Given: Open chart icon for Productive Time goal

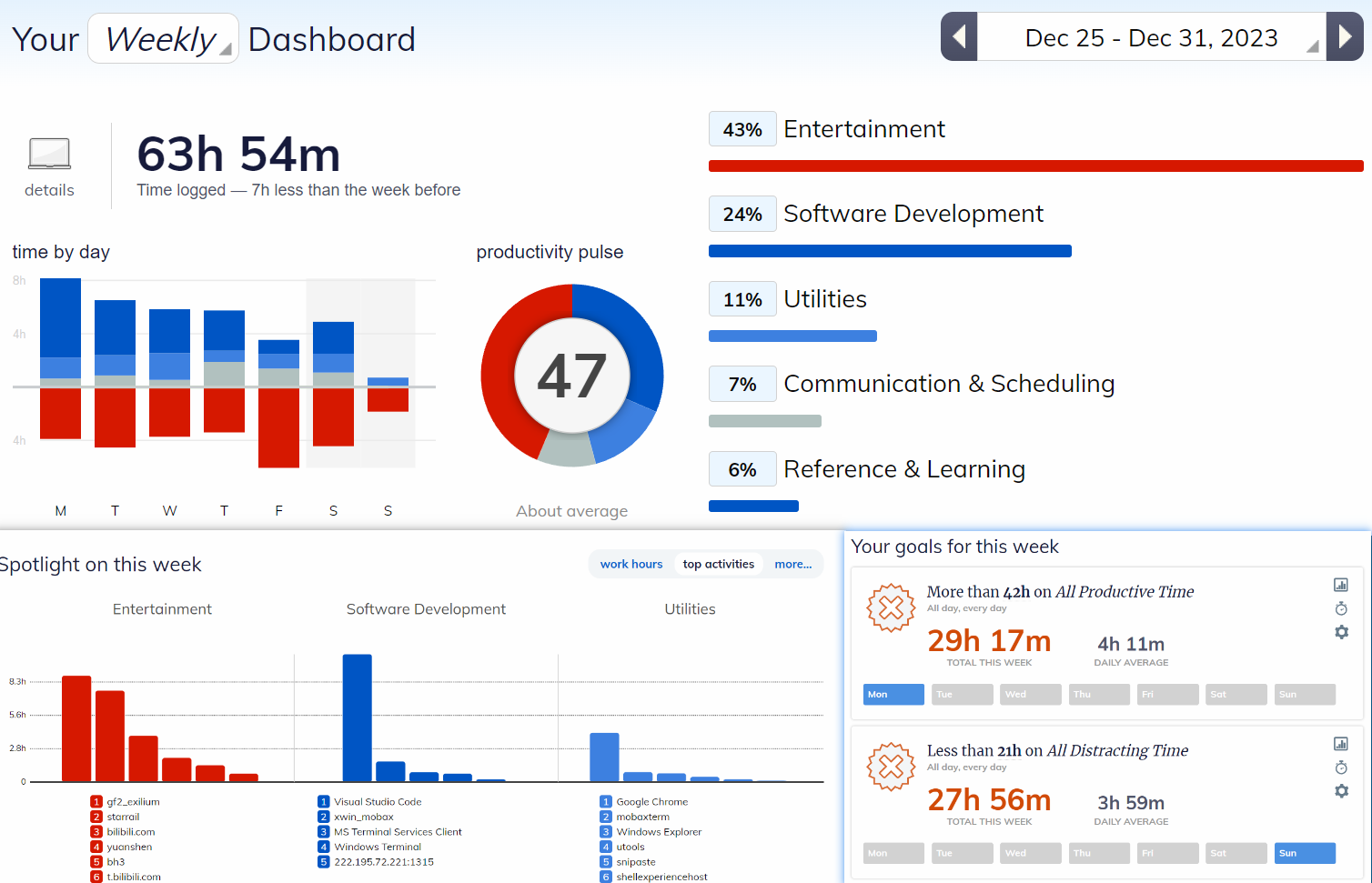Looking at the screenshot, I should (1341, 585).
